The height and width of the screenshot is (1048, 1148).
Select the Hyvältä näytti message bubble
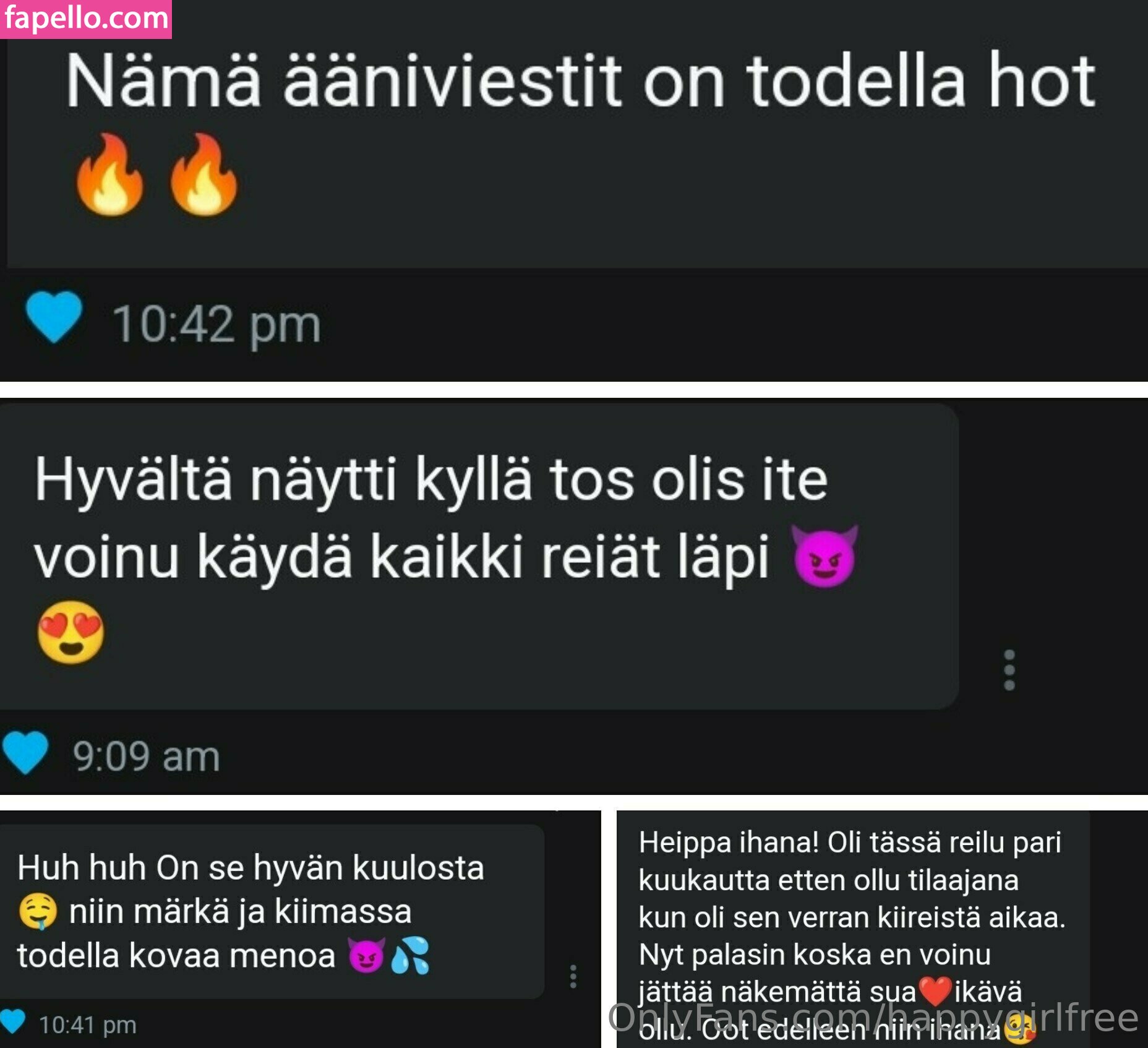(479, 557)
